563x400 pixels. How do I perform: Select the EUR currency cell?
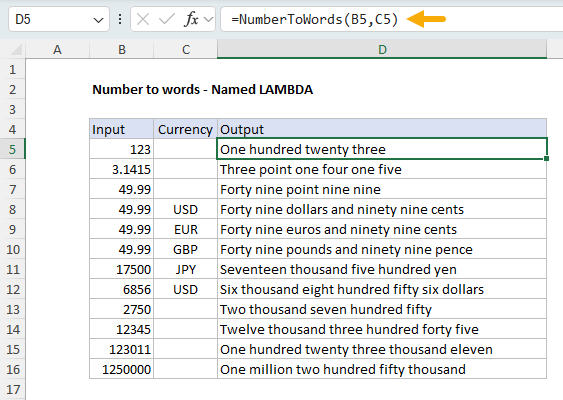point(186,229)
